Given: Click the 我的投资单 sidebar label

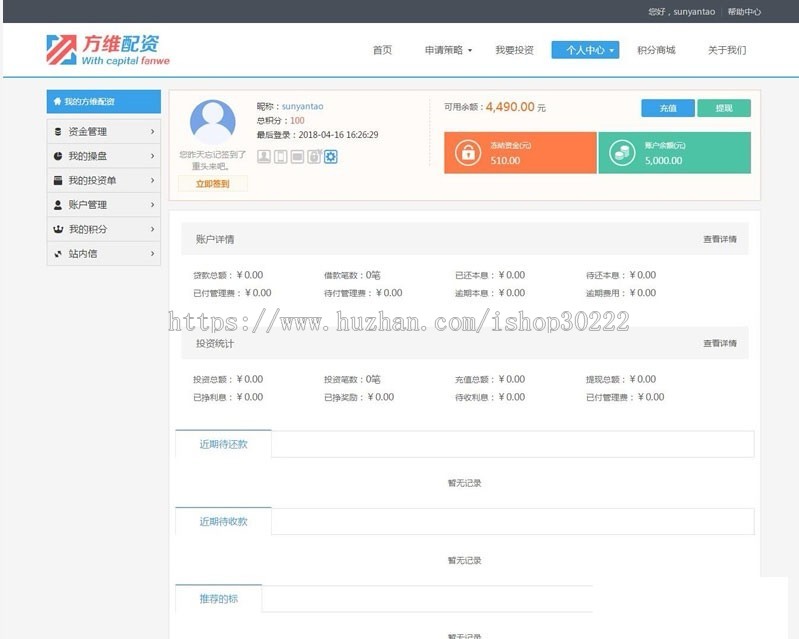Looking at the screenshot, I should pos(92,180).
